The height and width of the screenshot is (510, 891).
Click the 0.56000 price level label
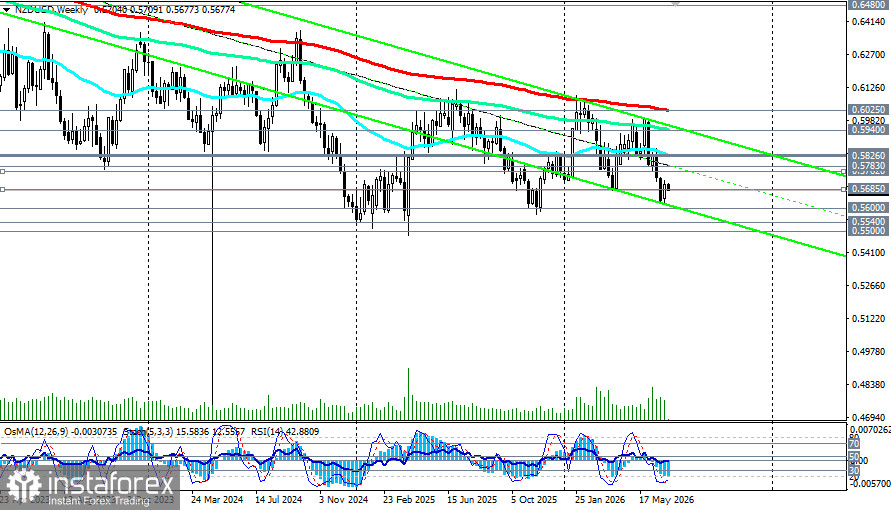pyautogui.click(x=869, y=208)
